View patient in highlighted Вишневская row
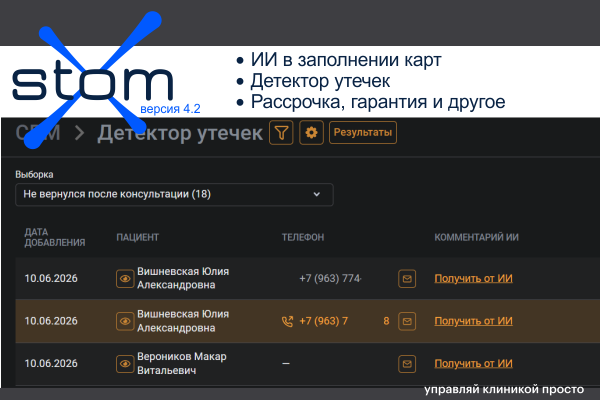Viewport: 600px width, 400px height. coord(125,321)
